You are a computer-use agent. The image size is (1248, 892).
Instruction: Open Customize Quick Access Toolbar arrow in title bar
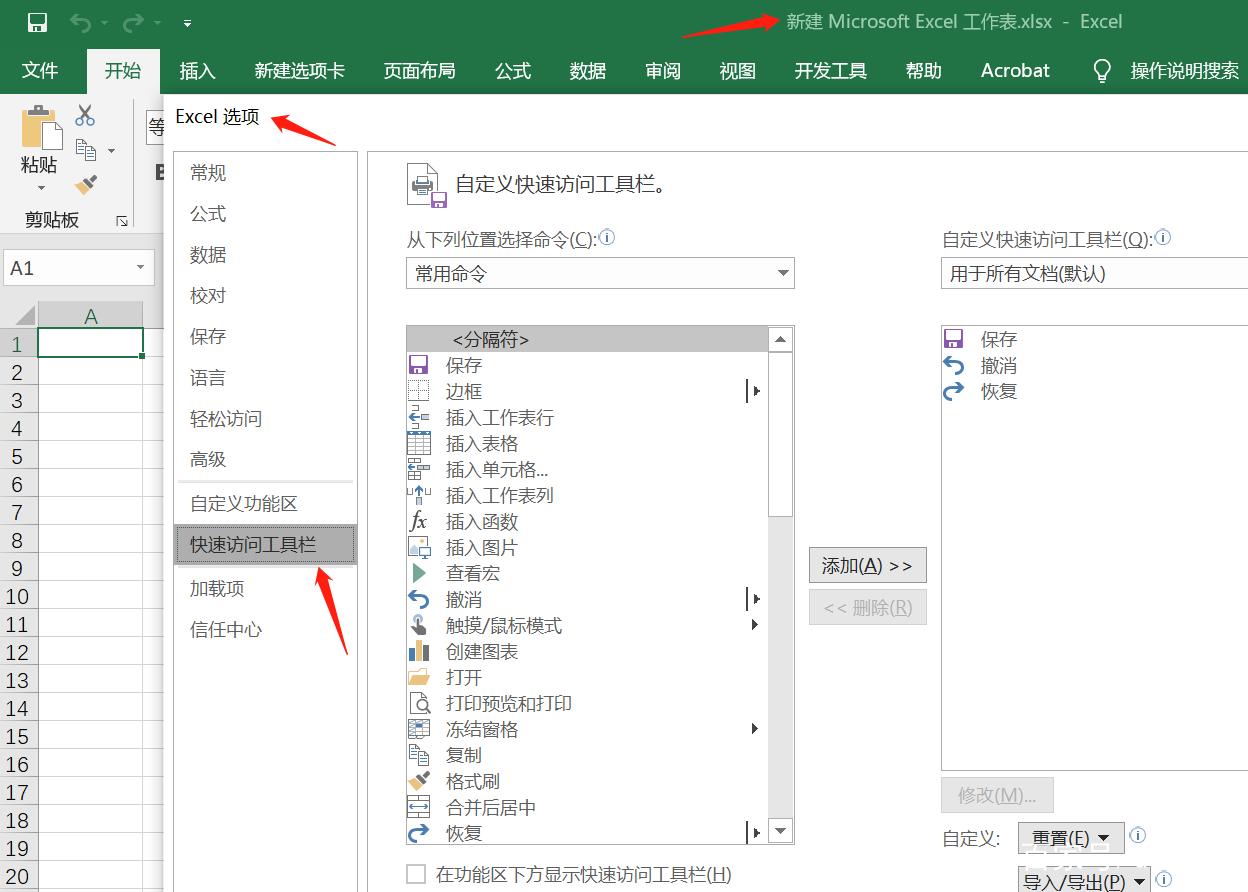pyautogui.click(x=188, y=23)
